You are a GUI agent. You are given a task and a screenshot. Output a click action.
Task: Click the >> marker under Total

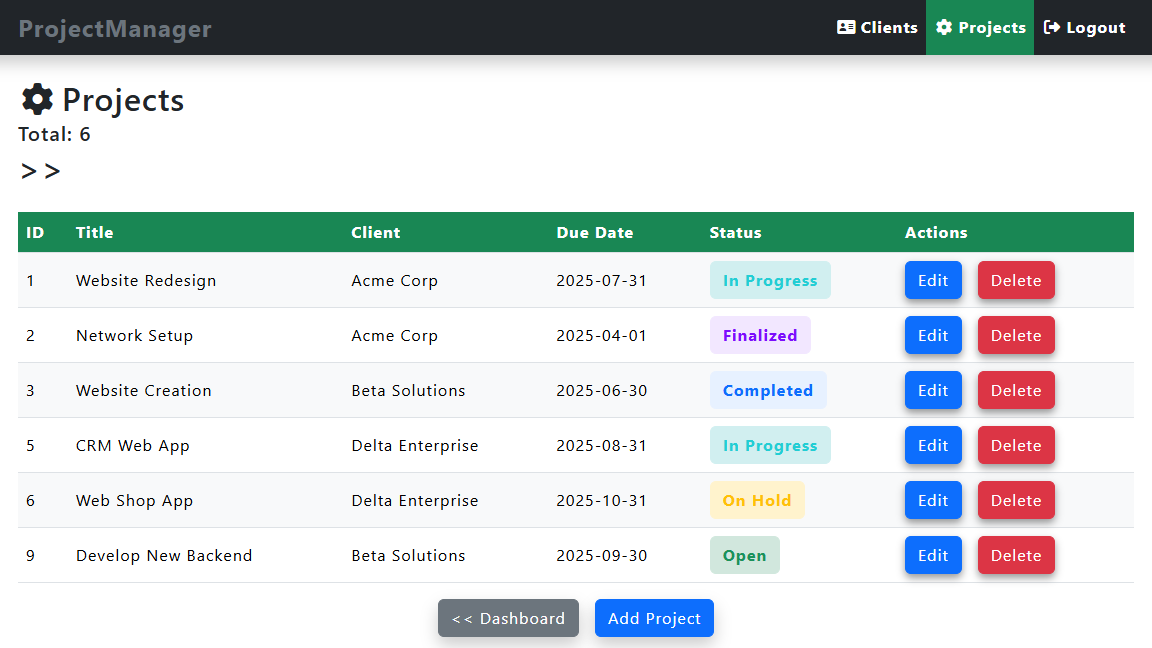(x=40, y=171)
